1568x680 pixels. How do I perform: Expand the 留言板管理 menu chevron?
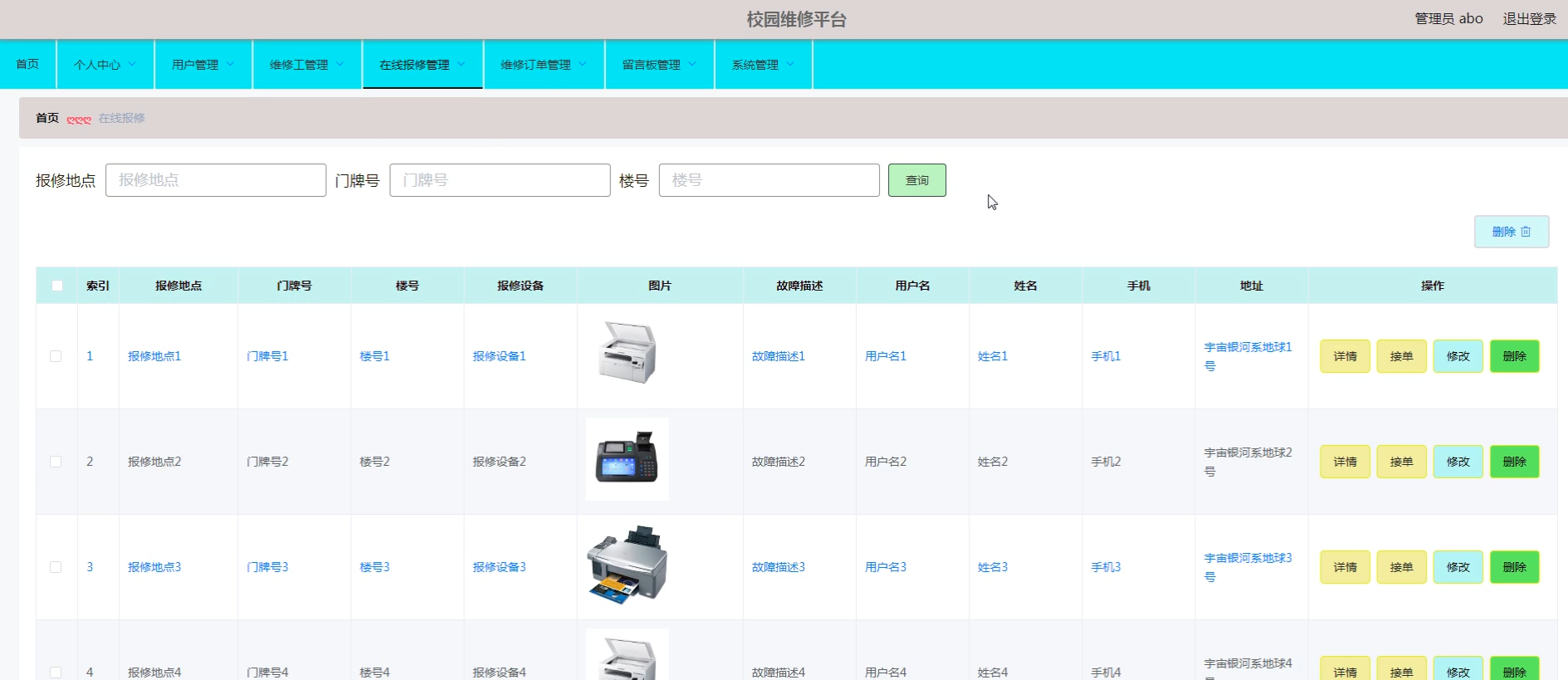pos(691,64)
